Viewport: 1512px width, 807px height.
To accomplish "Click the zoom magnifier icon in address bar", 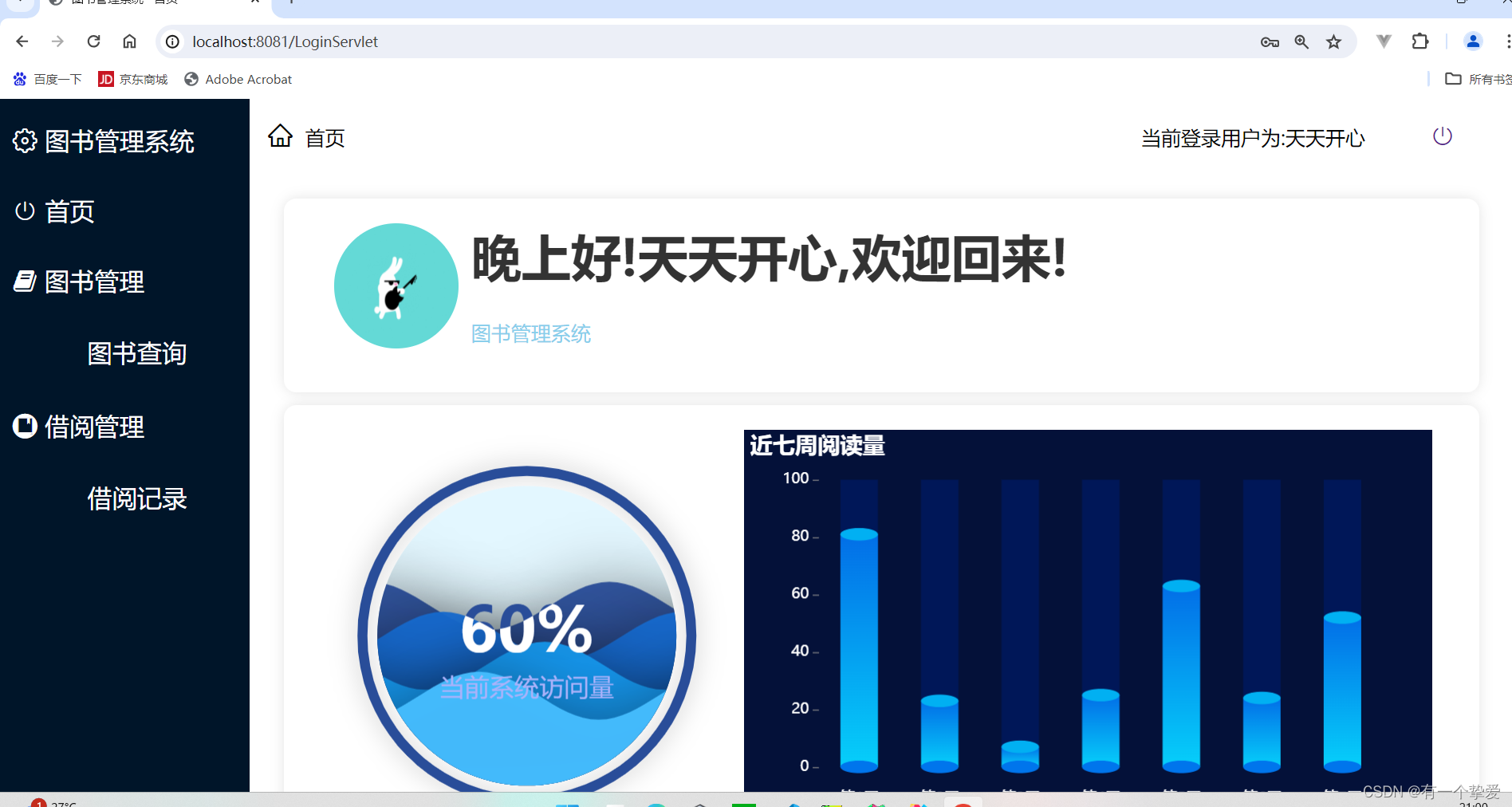I will coord(1301,41).
